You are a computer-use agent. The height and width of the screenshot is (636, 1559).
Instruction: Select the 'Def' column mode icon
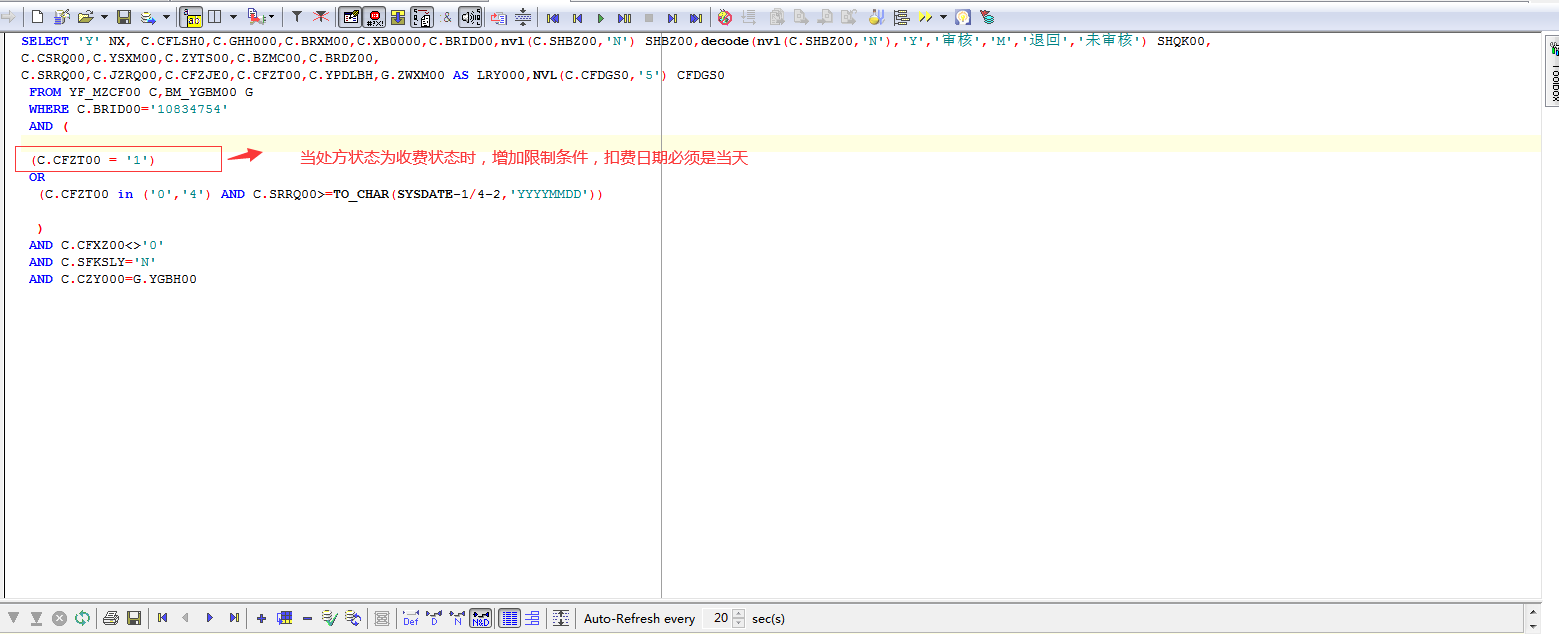click(x=411, y=618)
